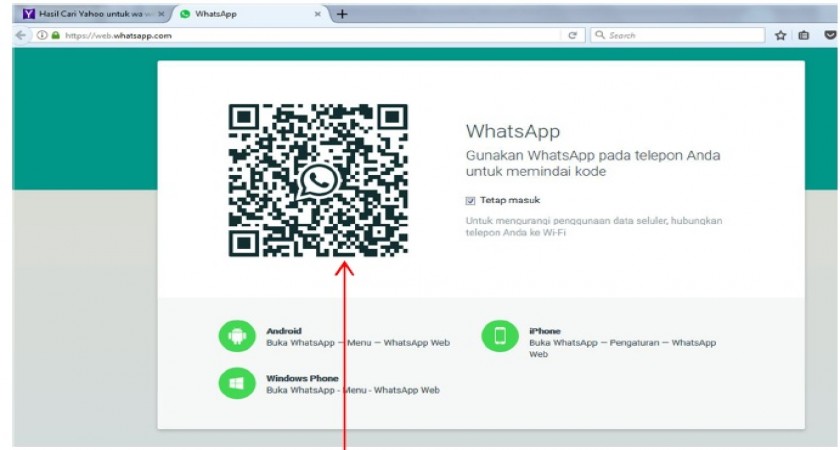Click the green Android robot icon

[237, 336]
